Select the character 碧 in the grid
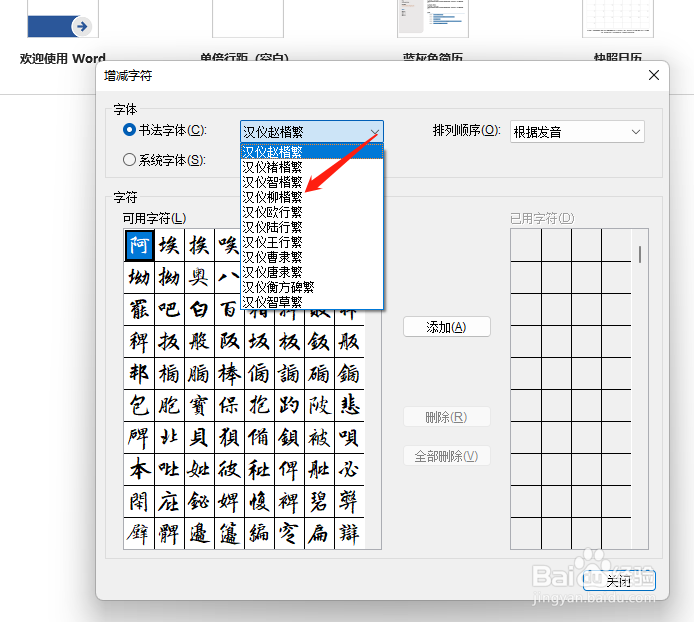Viewport: 694px width, 622px height. (319, 501)
